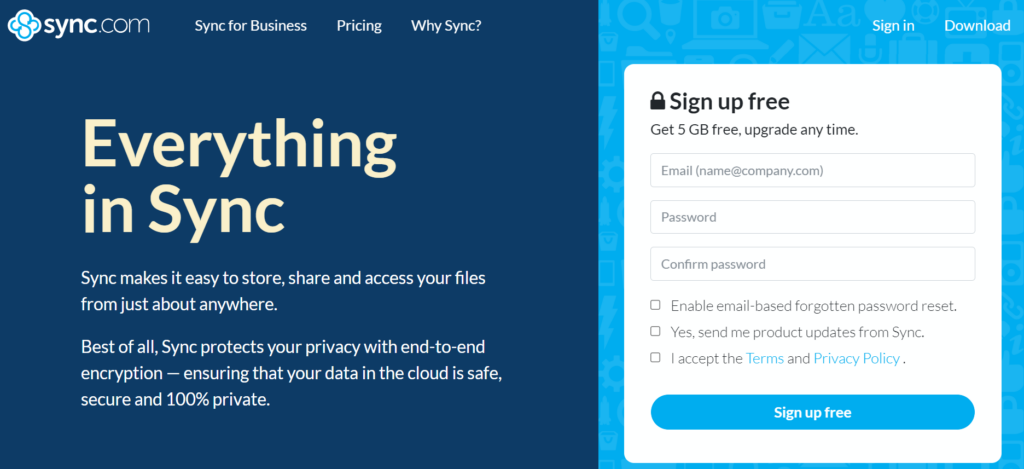Go to the Pricing page

pos(359,25)
